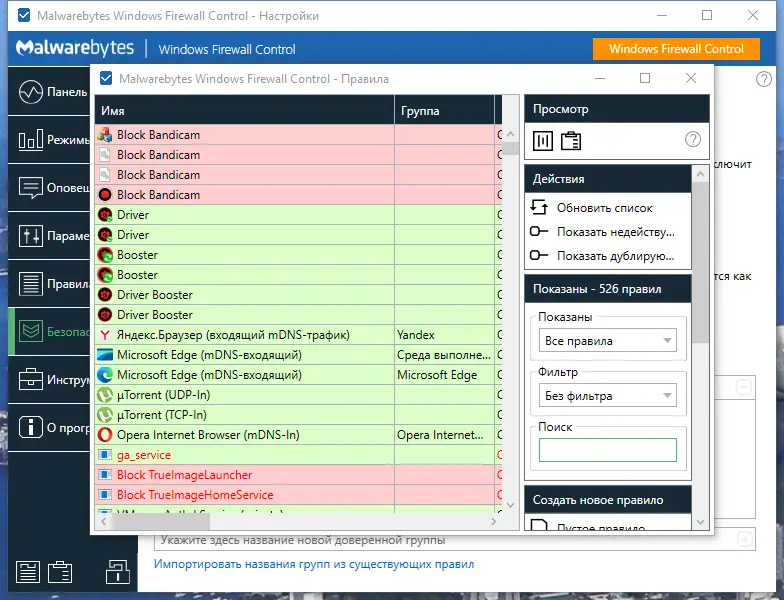
Task: Click scroll down arrow of rules list
Action: [510, 505]
